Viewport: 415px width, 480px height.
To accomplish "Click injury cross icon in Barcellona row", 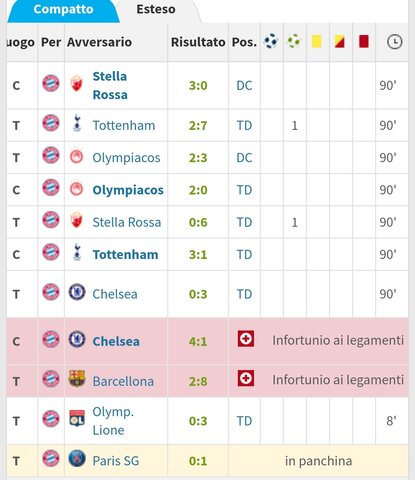I will [246, 378].
